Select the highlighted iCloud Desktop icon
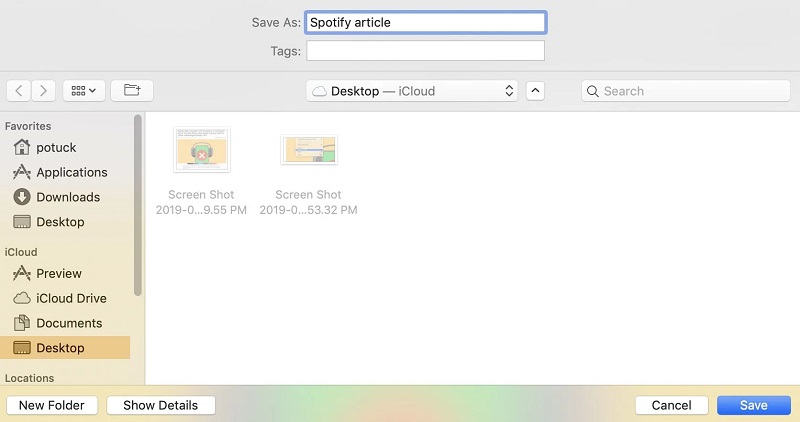The width and height of the screenshot is (800, 422). point(21,348)
